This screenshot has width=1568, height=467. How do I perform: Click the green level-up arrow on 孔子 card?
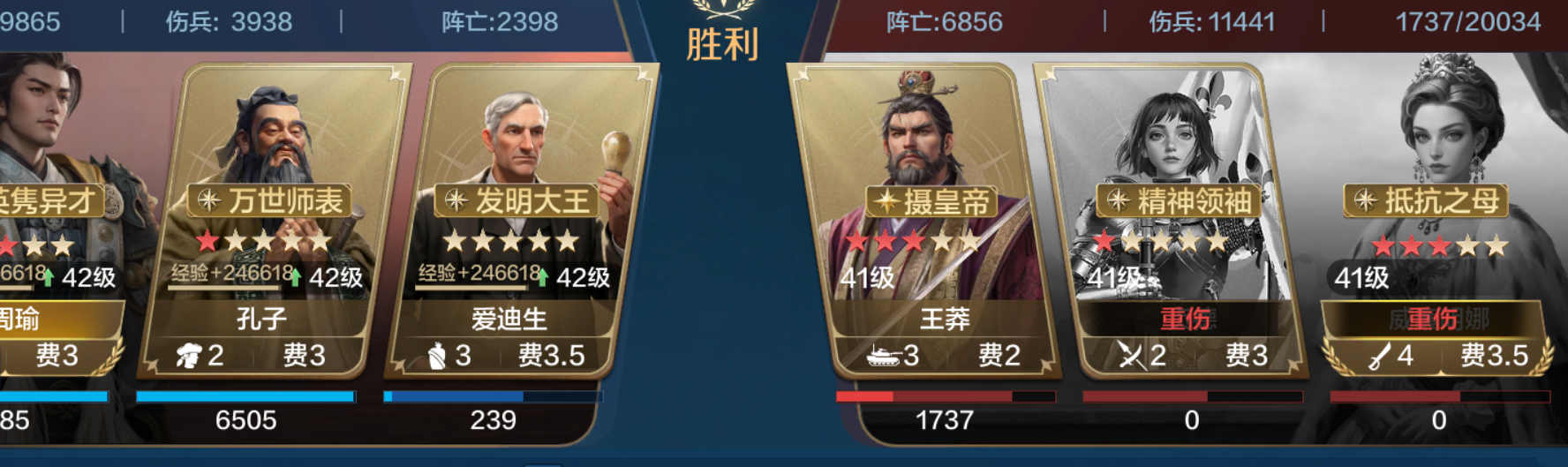pyautogui.click(x=295, y=278)
